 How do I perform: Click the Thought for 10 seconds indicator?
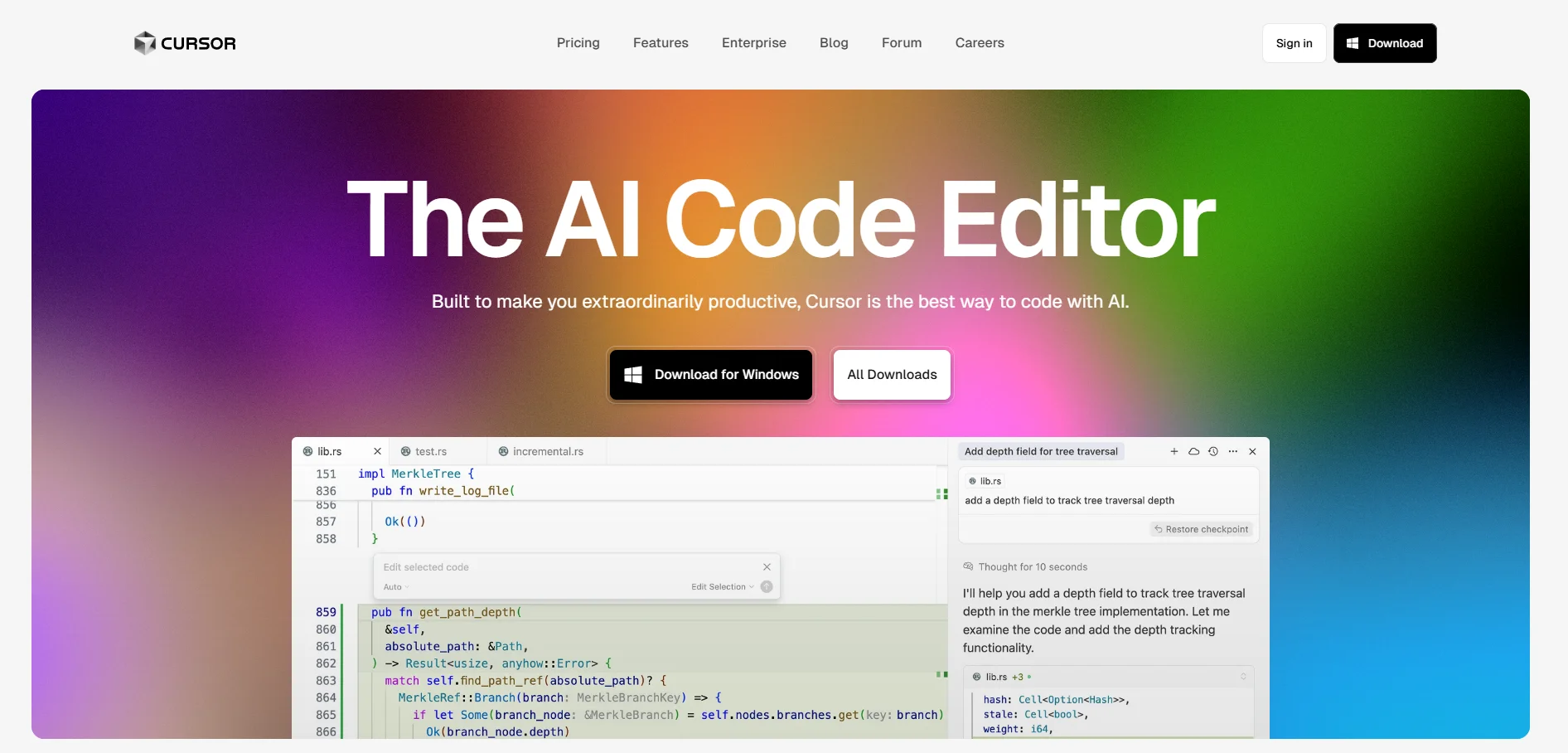click(x=1025, y=567)
